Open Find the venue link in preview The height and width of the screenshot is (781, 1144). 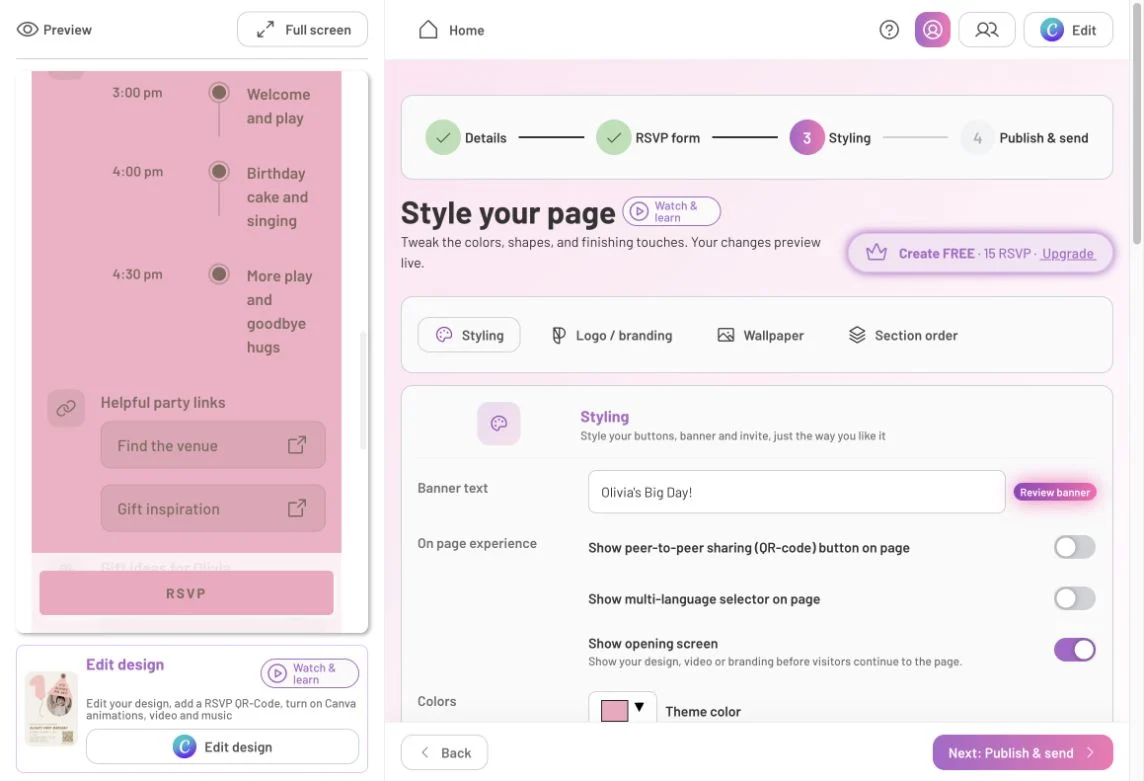tap(213, 445)
